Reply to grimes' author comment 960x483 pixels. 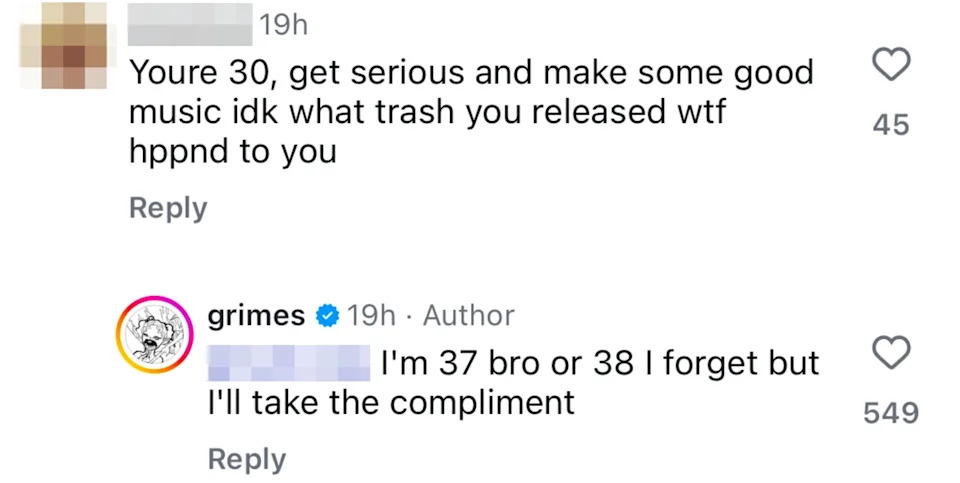[247, 459]
